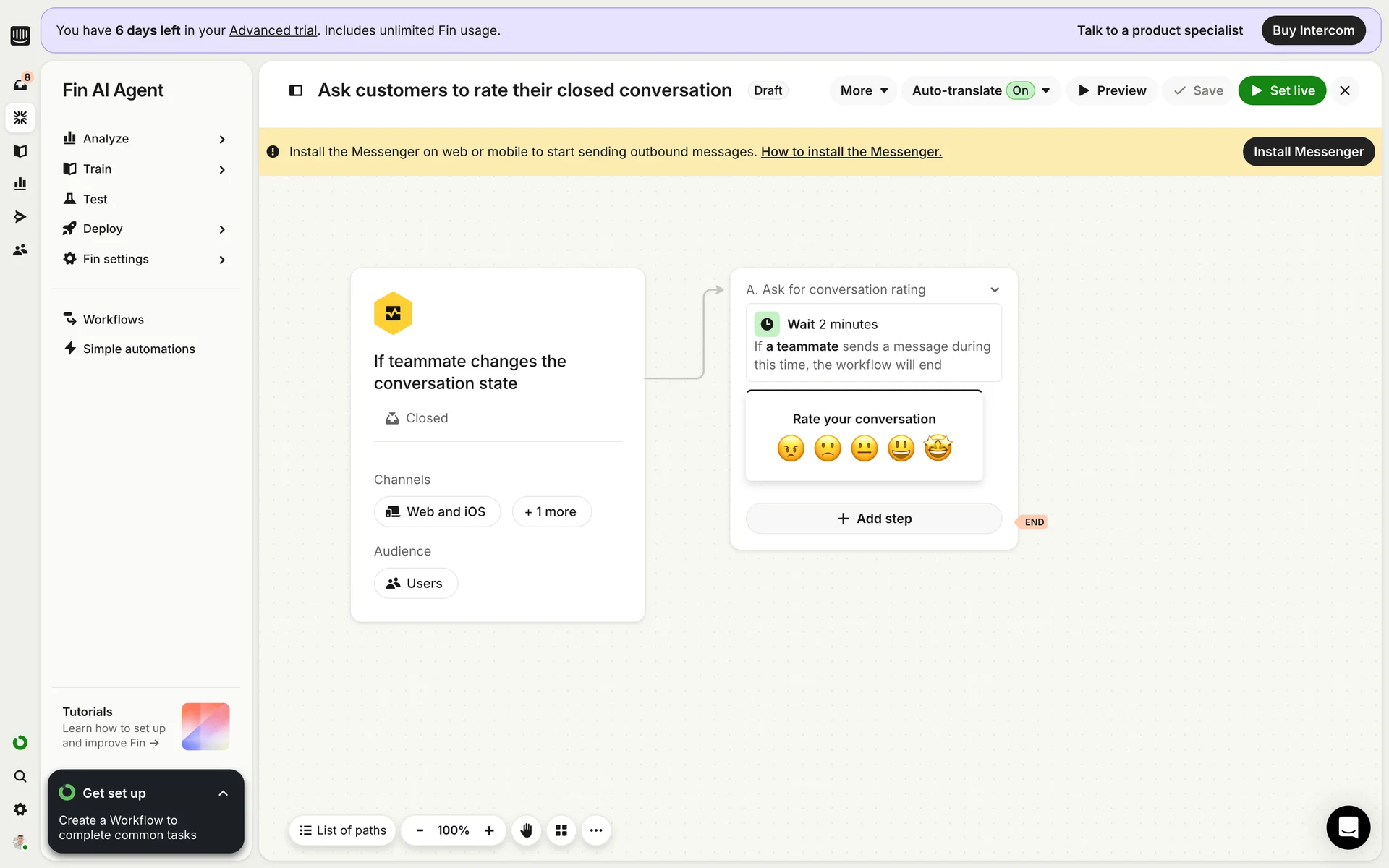Image resolution: width=1389 pixels, height=868 pixels.
Task: Open the Outbound paper plane icon
Action: pyautogui.click(x=20, y=216)
